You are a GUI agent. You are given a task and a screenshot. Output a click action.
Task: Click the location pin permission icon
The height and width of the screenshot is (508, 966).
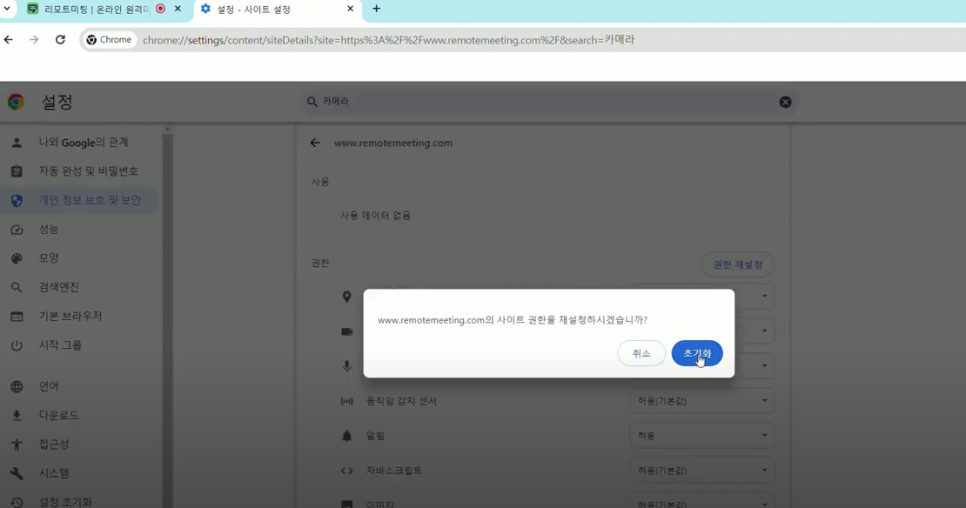click(x=347, y=297)
